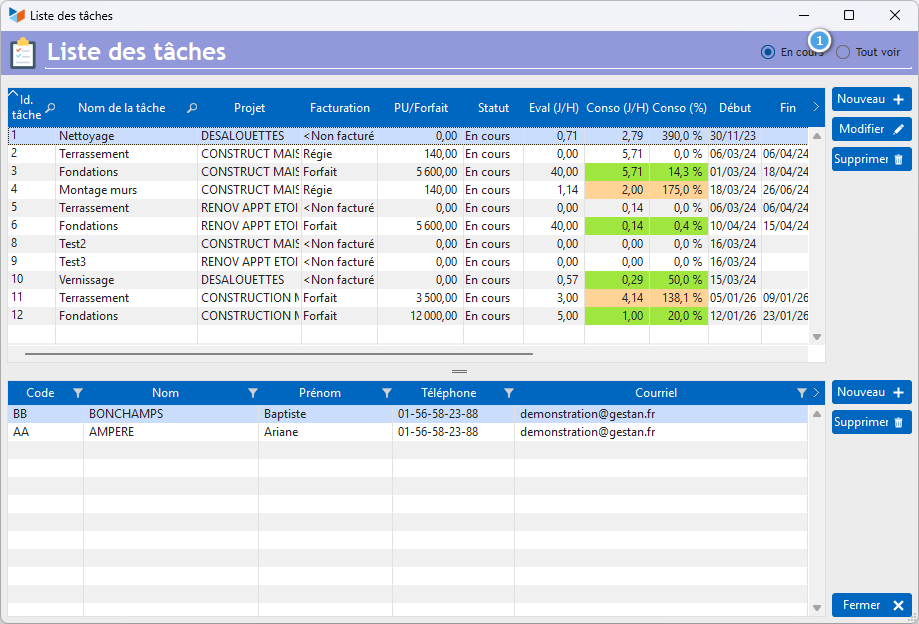Screen dimensions: 919x624
Task: Click Supprimer button for the contacts table
Action: [872, 422]
